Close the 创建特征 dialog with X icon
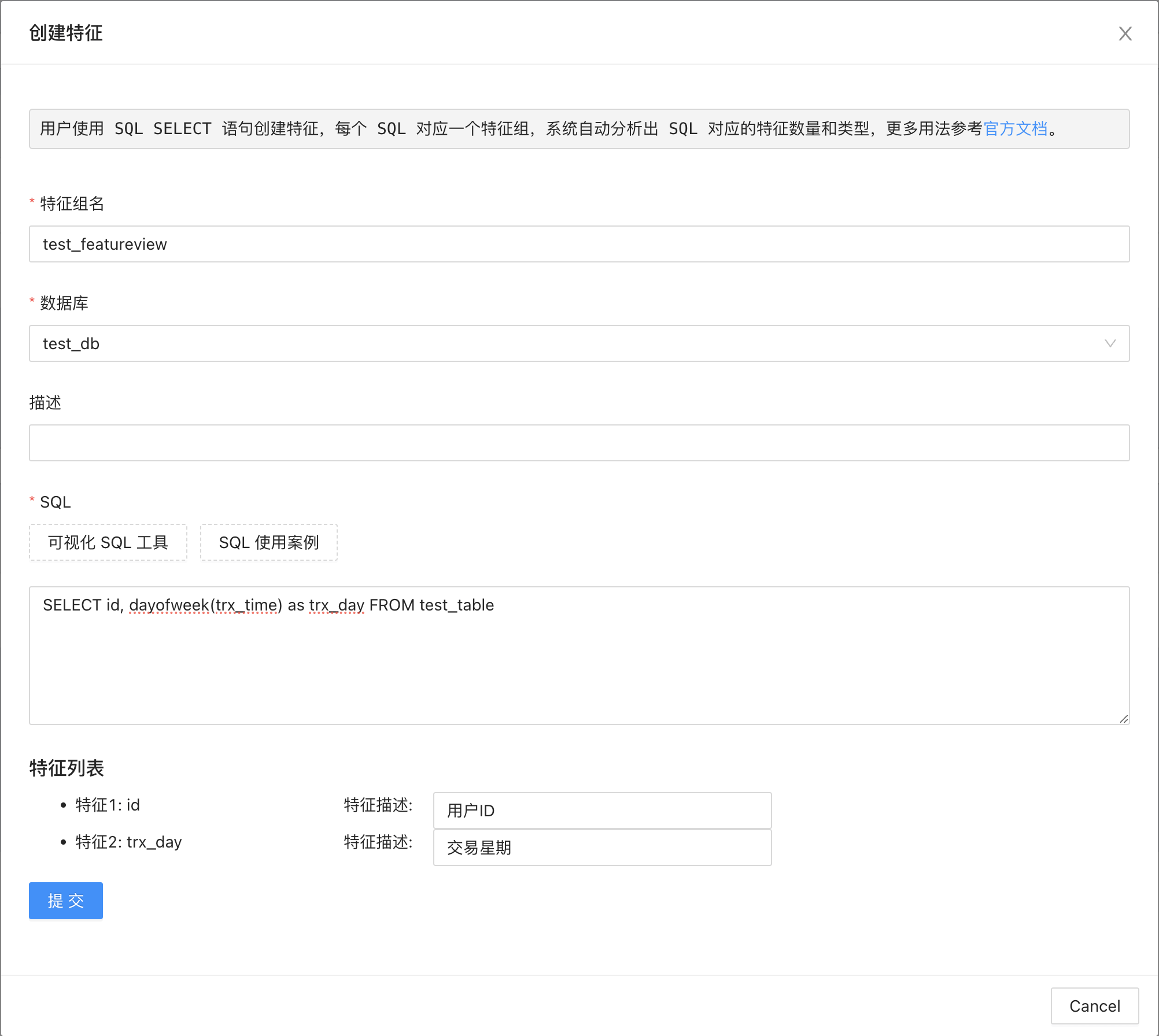Viewport: 1159px width, 1036px height. [1124, 34]
